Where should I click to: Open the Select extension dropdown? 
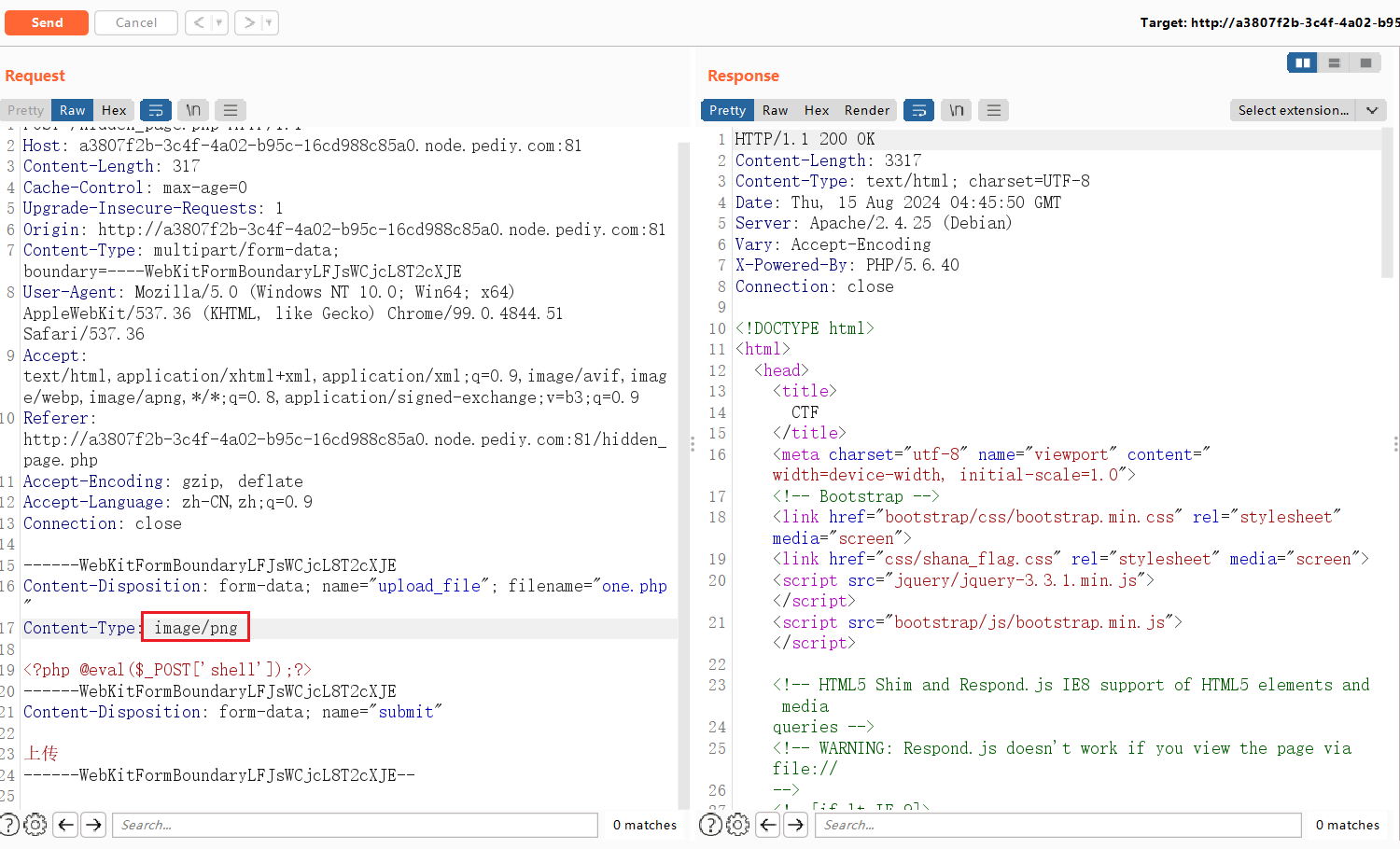coord(1307,110)
